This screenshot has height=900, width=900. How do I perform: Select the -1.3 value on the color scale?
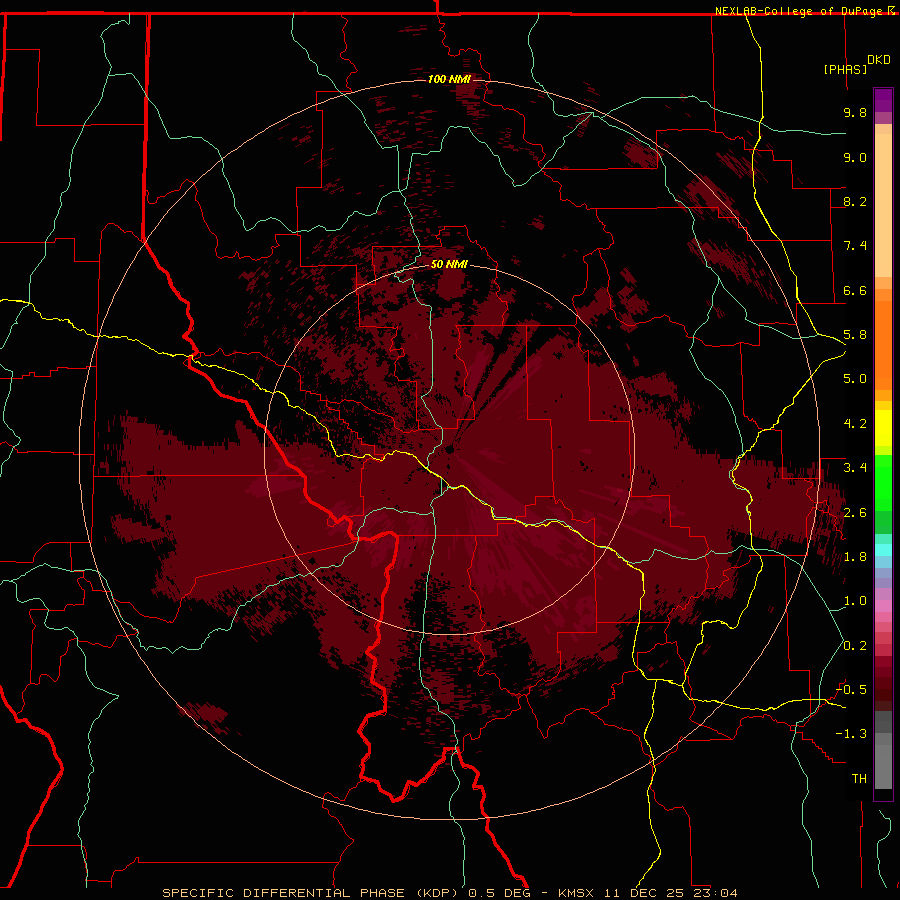851,734
